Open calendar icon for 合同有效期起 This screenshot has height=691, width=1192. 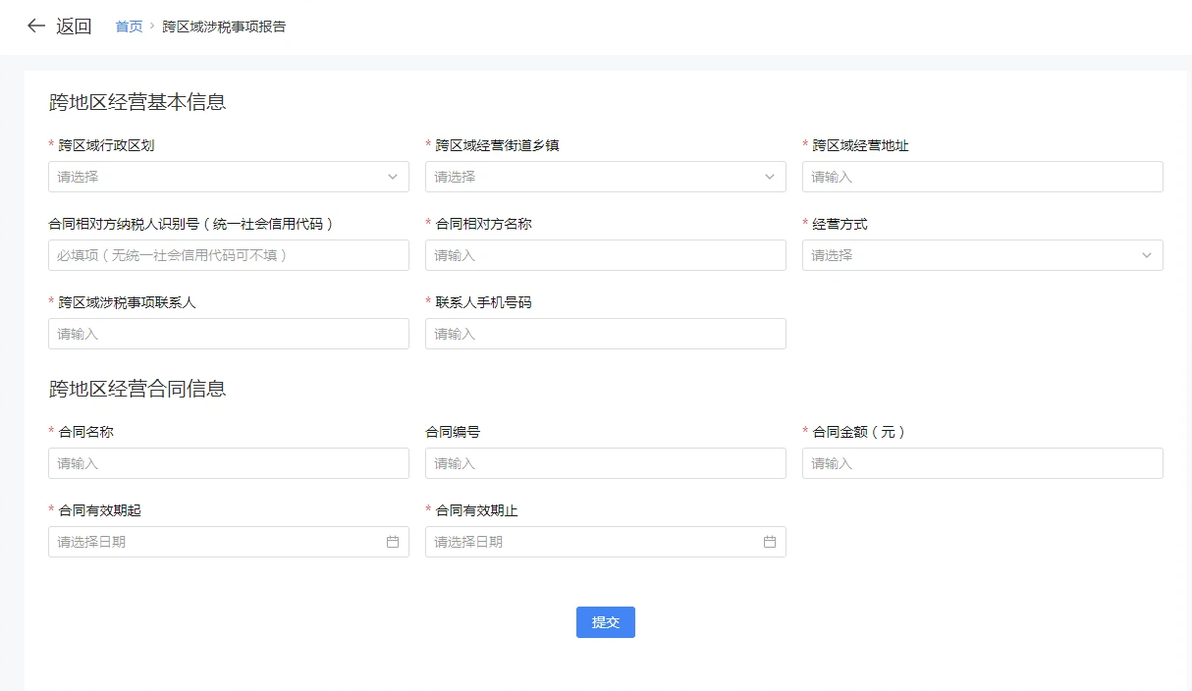tap(393, 542)
